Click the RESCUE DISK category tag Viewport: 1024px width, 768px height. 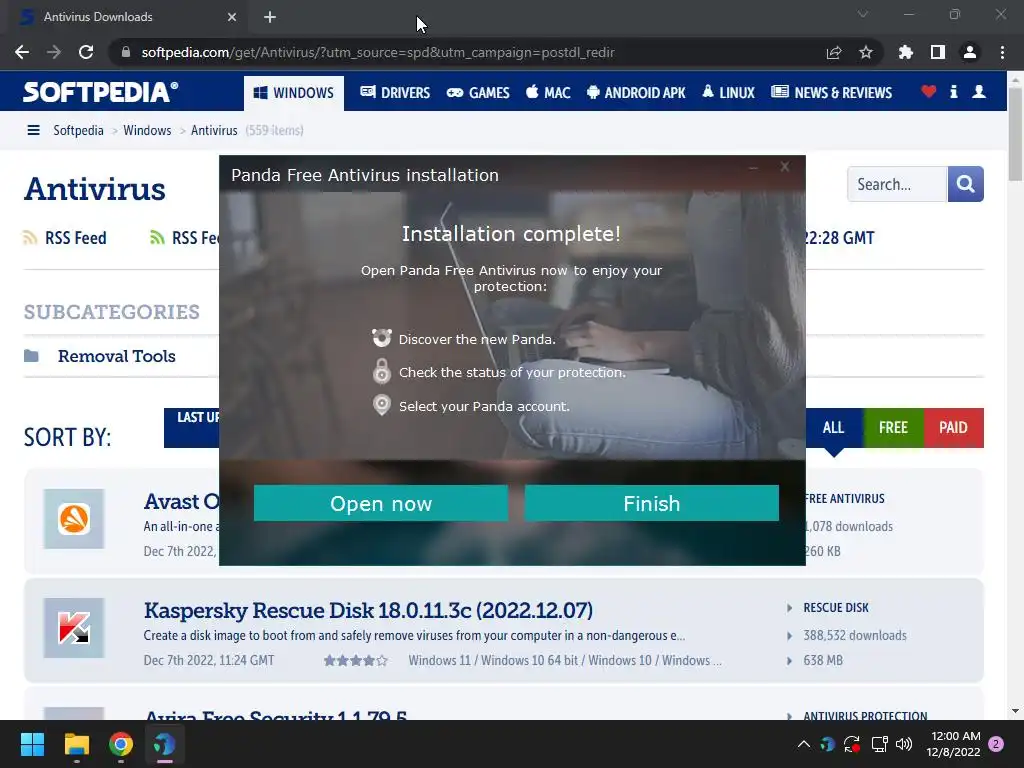pos(836,607)
